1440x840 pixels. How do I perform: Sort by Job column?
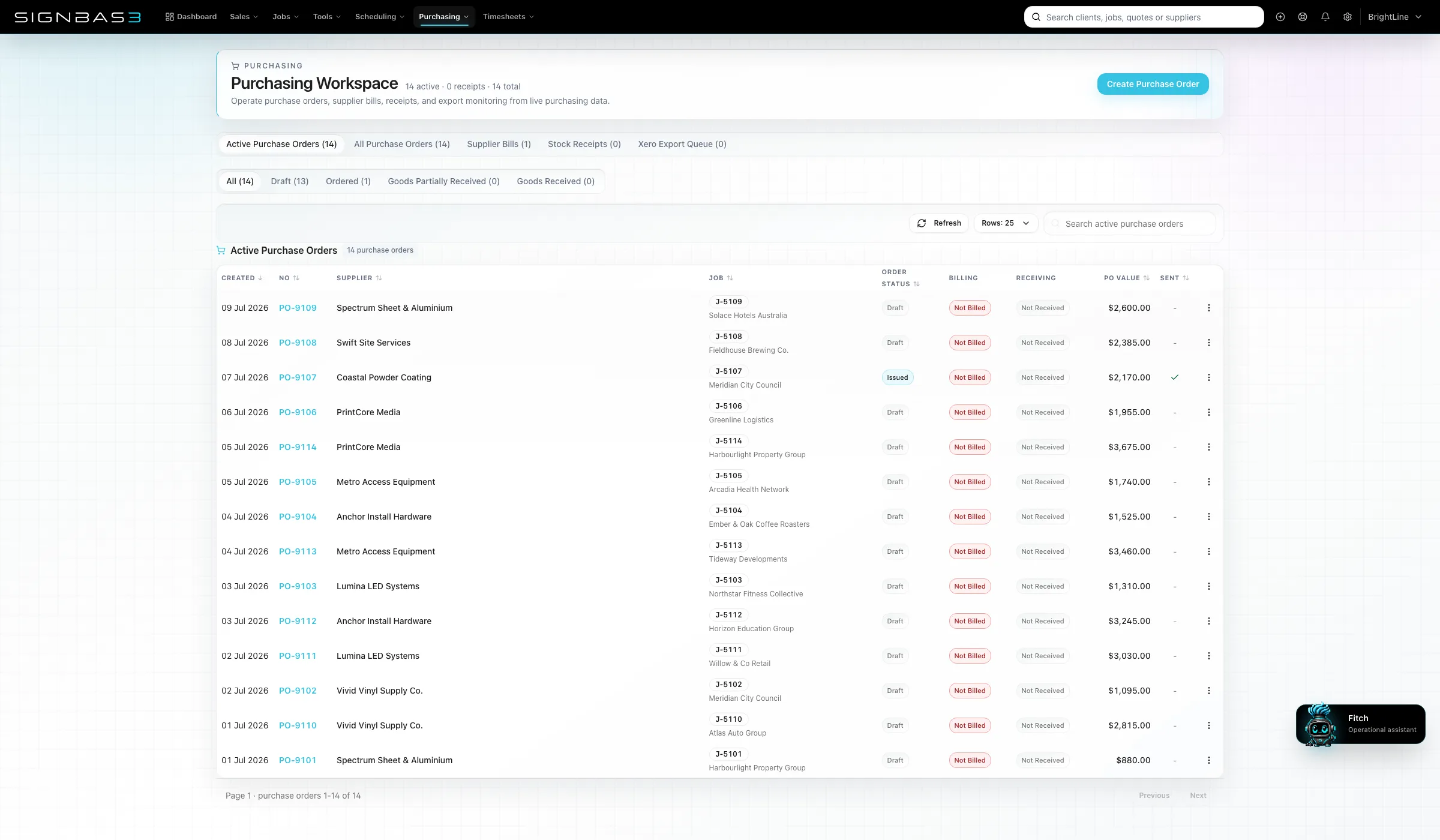point(721,278)
